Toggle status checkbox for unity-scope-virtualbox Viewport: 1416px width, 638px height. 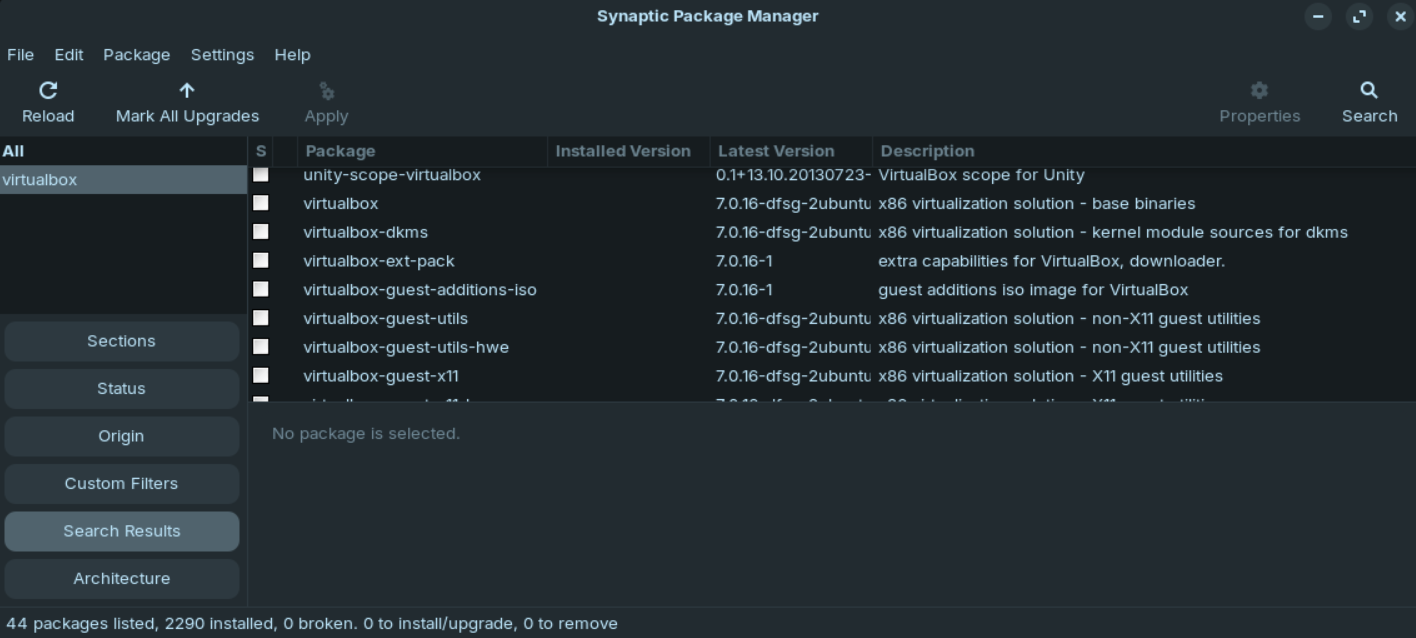[261, 174]
